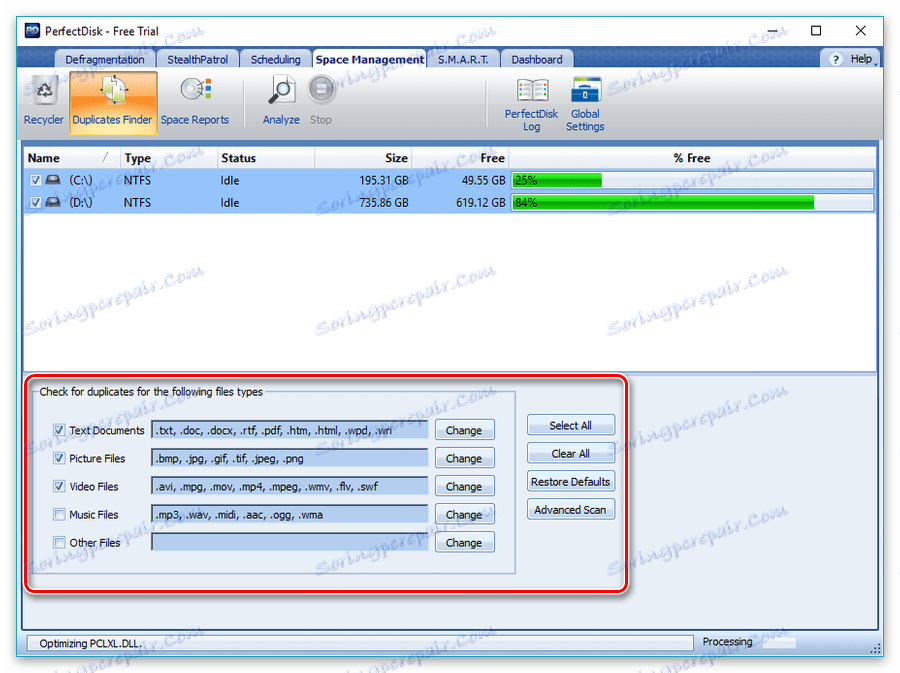
Task: Uncheck the C:\ drive checkbox
Action: (36, 180)
